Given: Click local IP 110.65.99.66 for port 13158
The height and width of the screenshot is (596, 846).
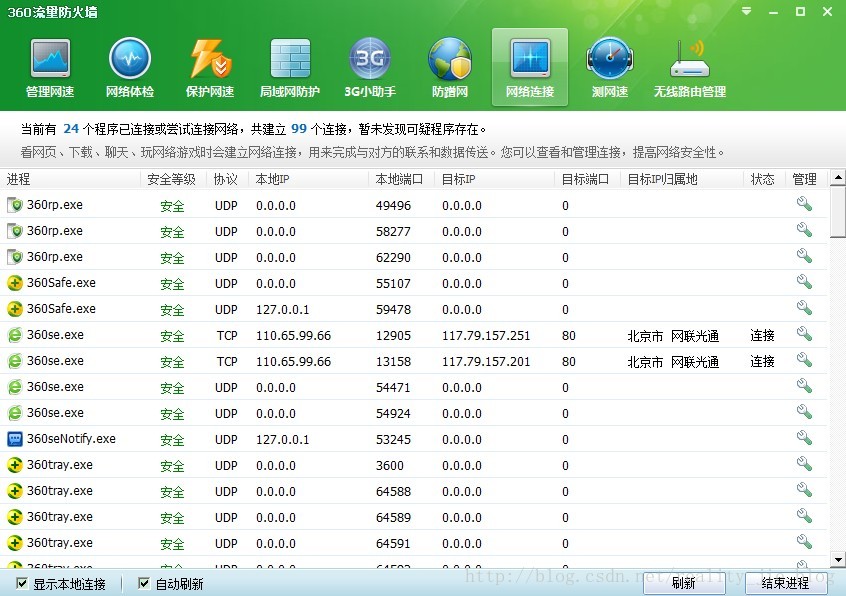Looking at the screenshot, I should click(294, 361).
